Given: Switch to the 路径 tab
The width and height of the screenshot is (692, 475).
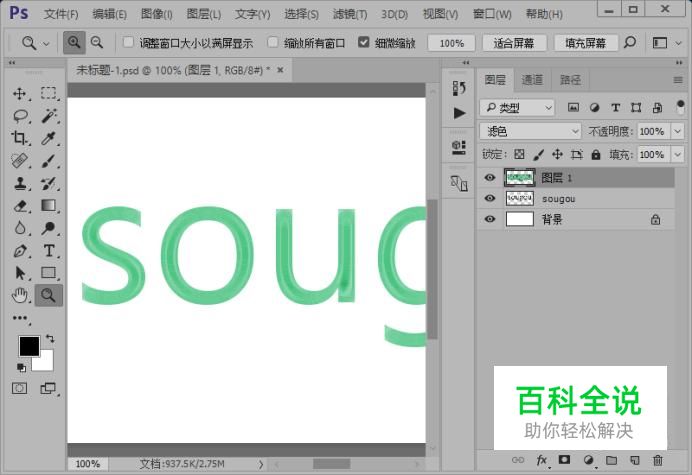Looking at the screenshot, I should [x=570, y=80].
